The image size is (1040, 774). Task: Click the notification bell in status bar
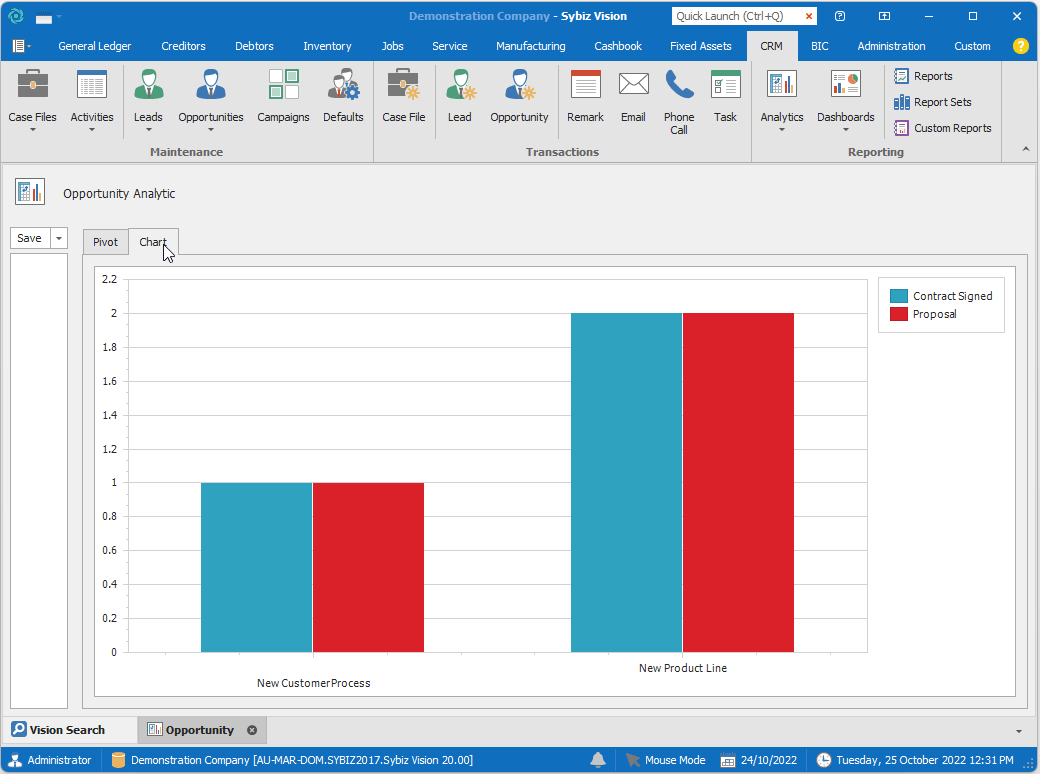click(598, 760)
